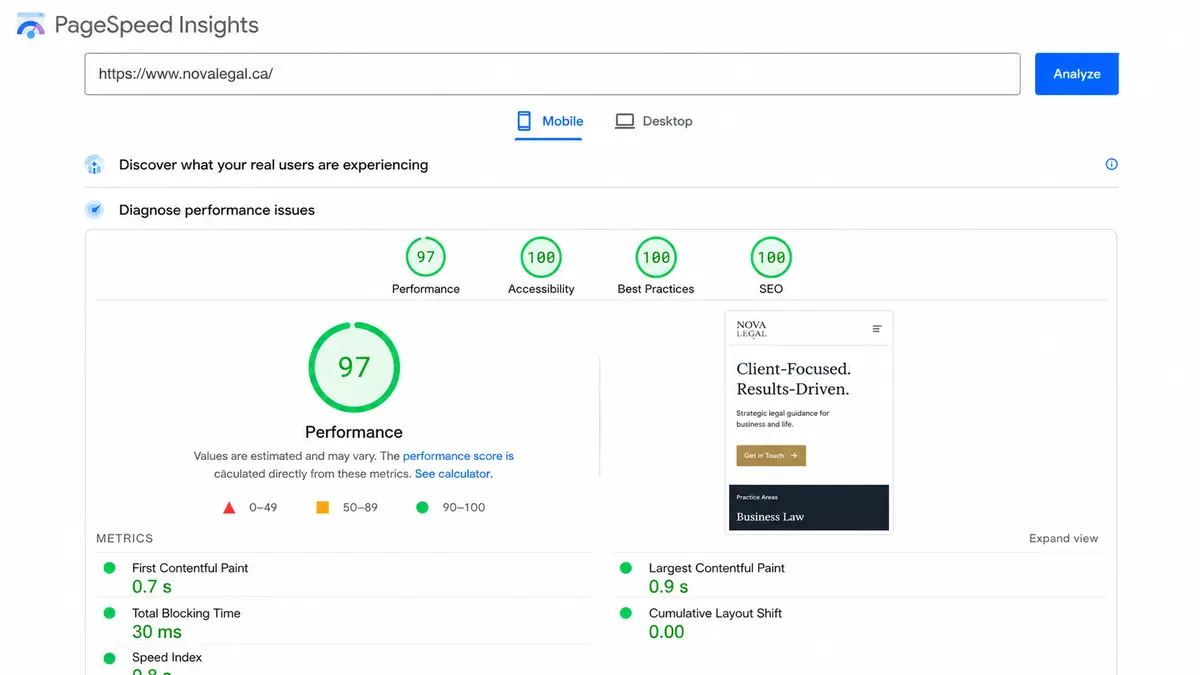Click the green dot beside Total Blocking Time
The width and height of the screenshot is (1200, 675).
tap(110, 613)
